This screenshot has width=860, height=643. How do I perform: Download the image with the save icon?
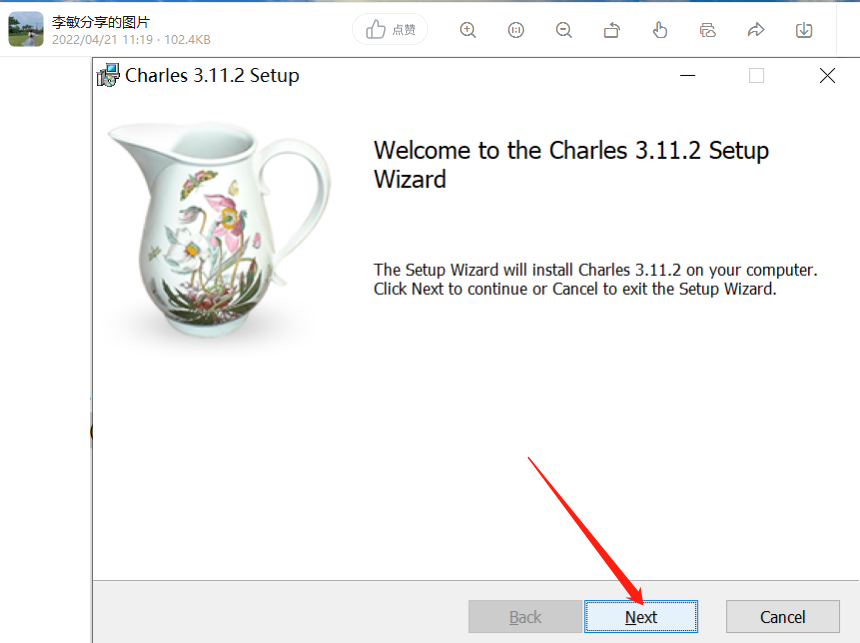pos(804,30)
